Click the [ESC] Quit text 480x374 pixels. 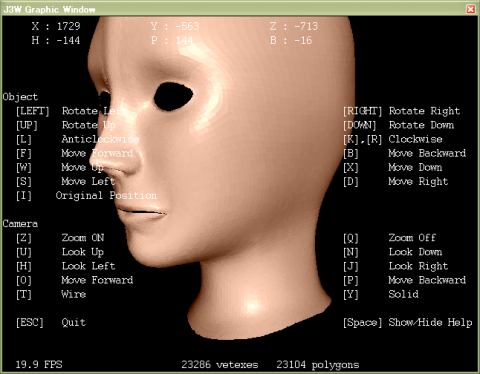tap(51, 322)
